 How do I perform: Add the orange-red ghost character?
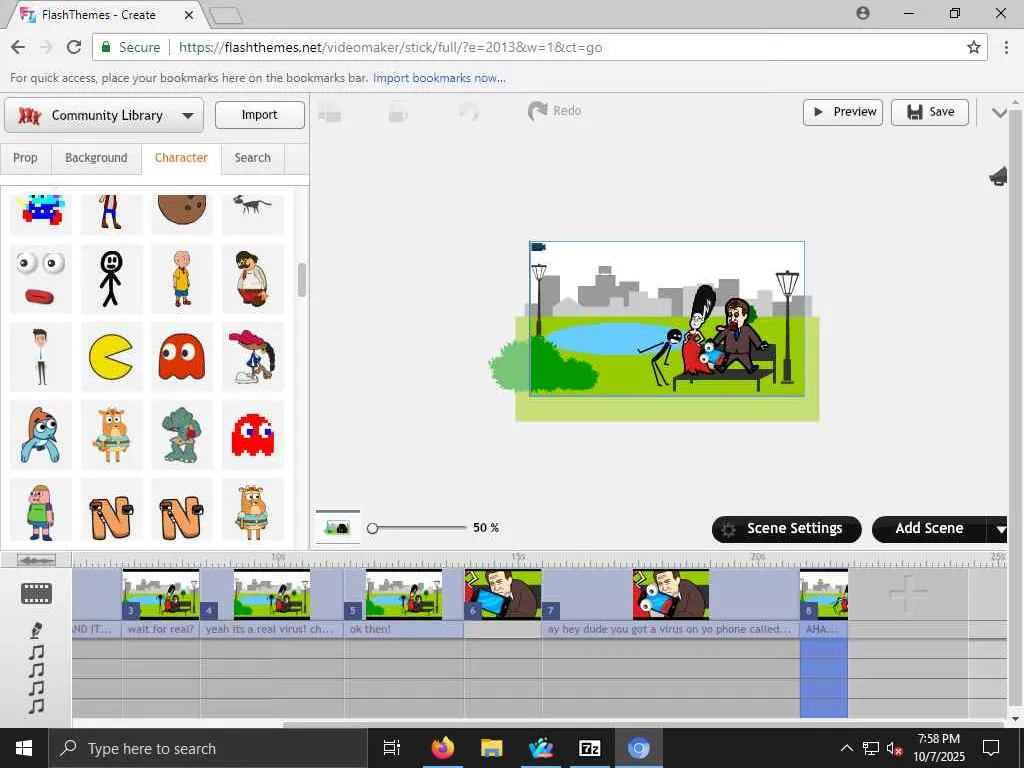click(182, 357)
